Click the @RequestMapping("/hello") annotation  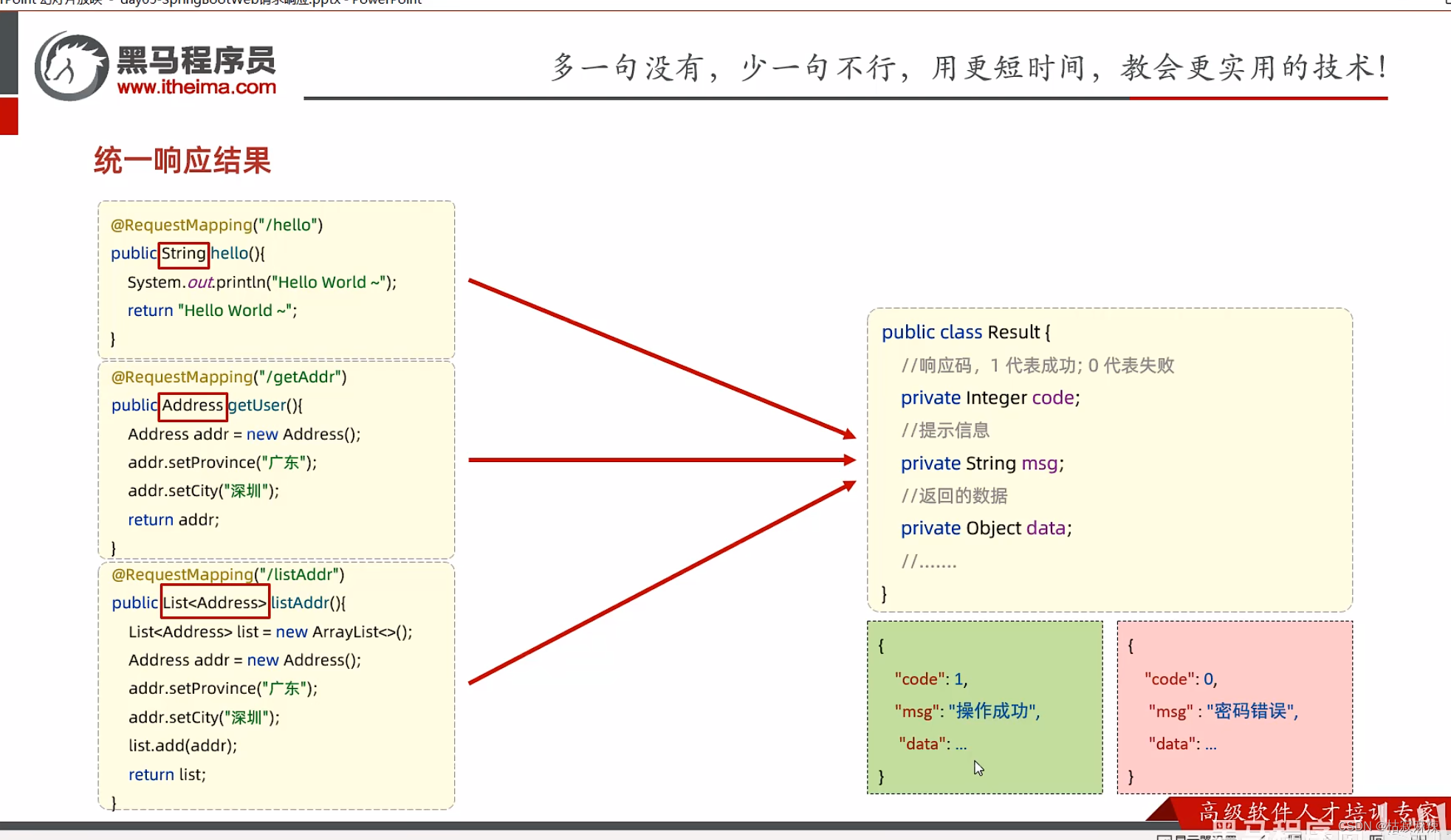216,225
